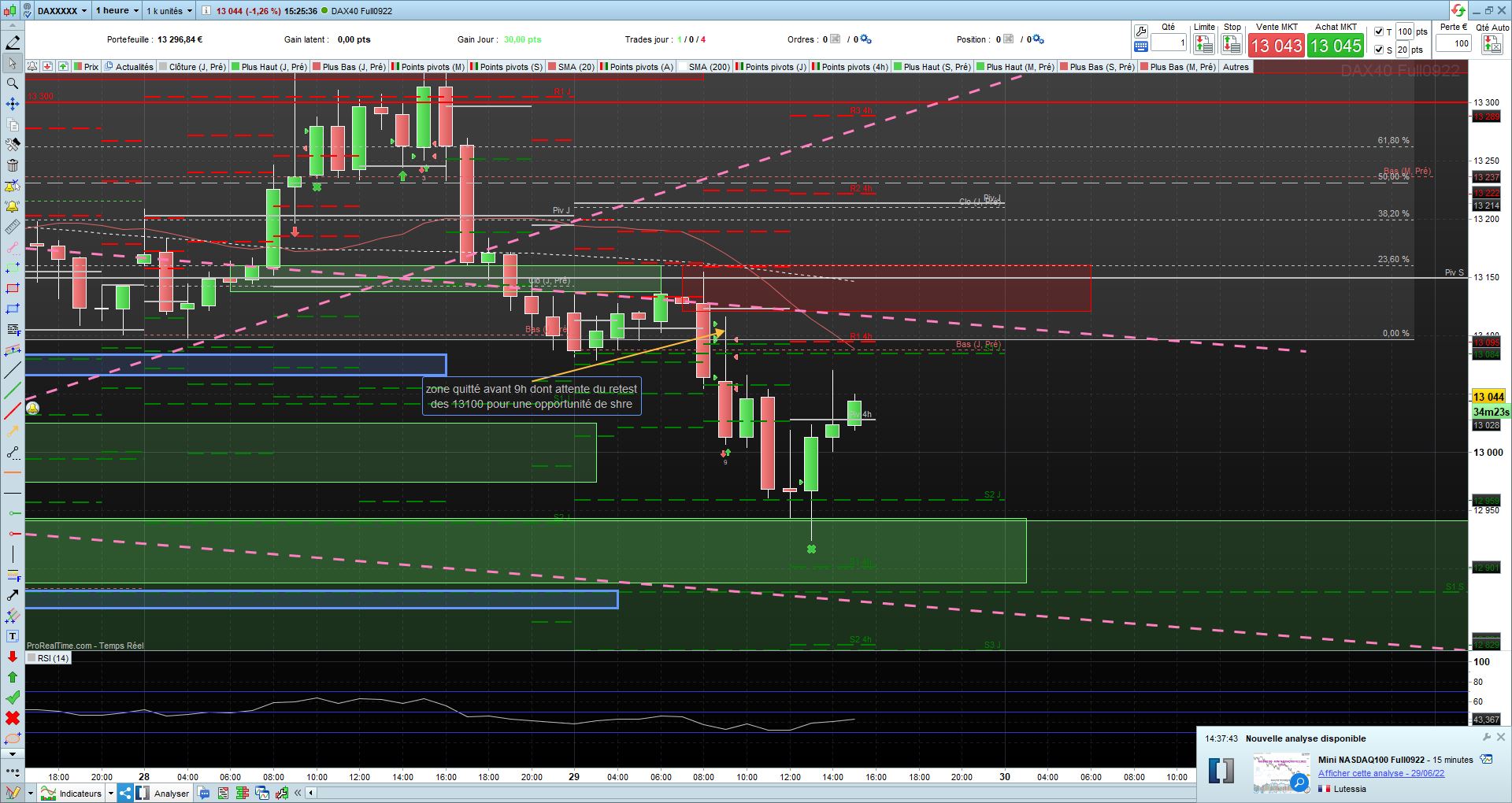Open the DAXXXXX instrument dropdown
Viewport: 1512px width, 803px height.
(x=62, y=11)
